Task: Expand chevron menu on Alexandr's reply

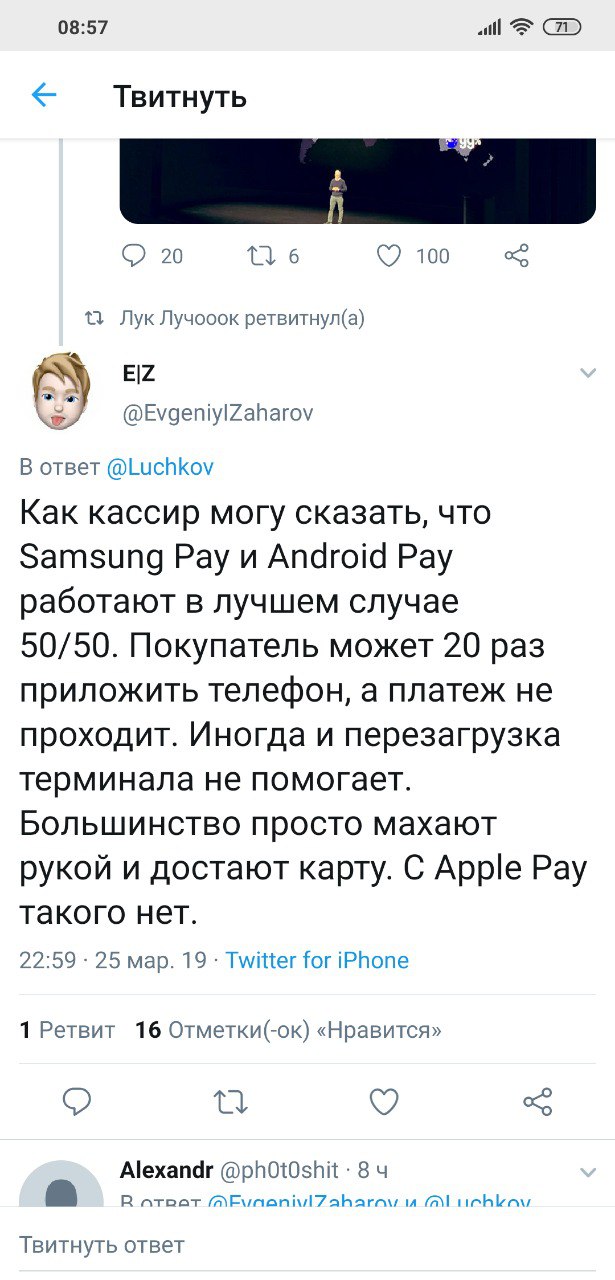Action: (588, 1171)
